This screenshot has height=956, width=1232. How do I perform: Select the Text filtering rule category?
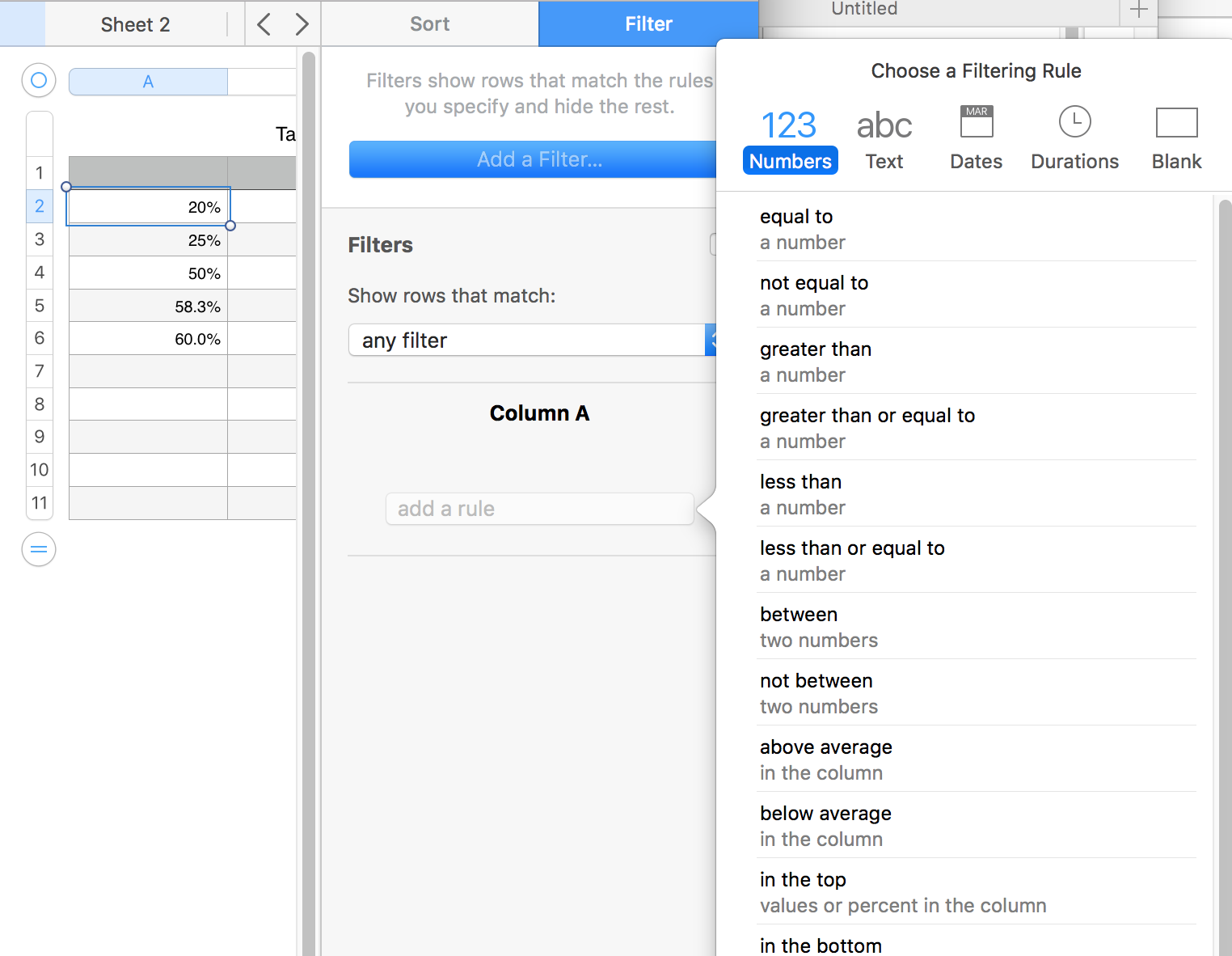click(x=884, y=137)
